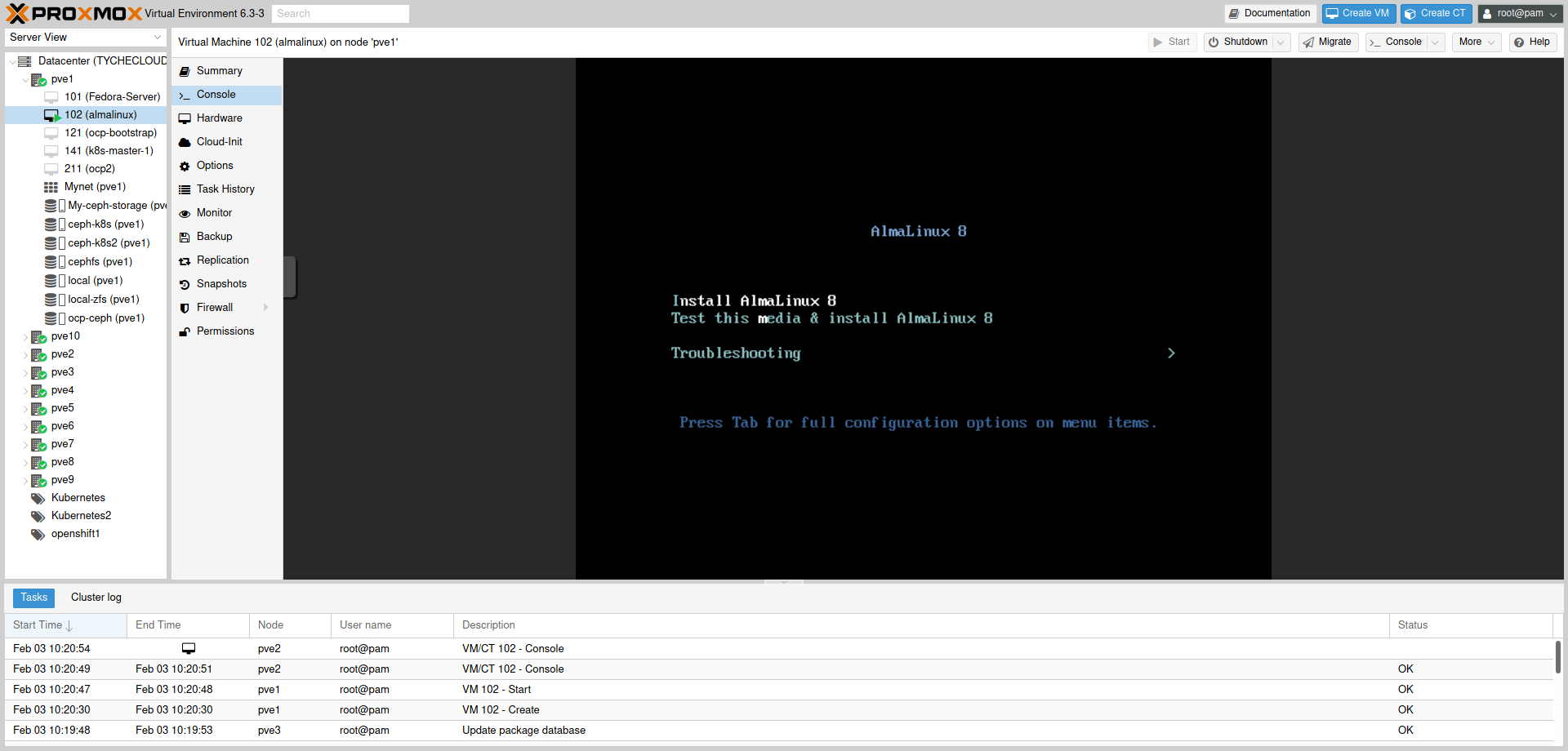Viewport: 1568px width, 751px height.
Task: Switch to the Cluster log tab
Action: (x=96, y=598)
